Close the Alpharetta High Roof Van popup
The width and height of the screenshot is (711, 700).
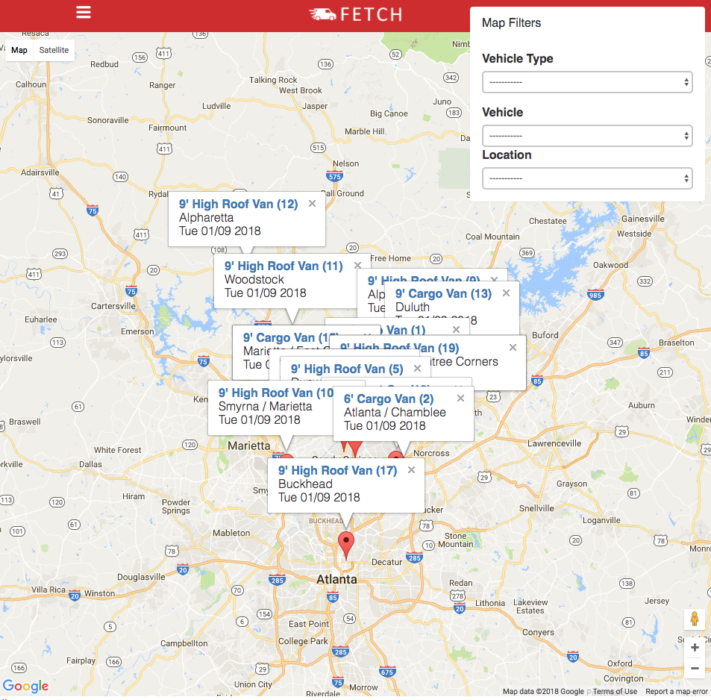[312, 203]
